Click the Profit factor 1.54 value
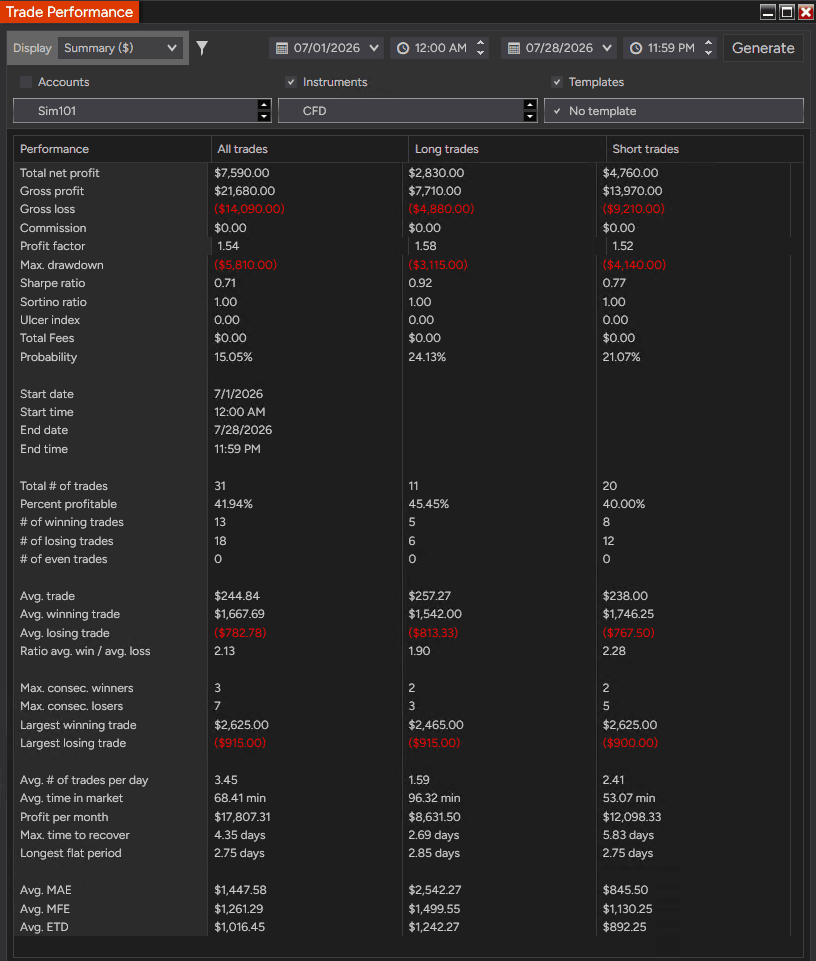The height and width of the screenshot is (961, 816). coord(228,246)
